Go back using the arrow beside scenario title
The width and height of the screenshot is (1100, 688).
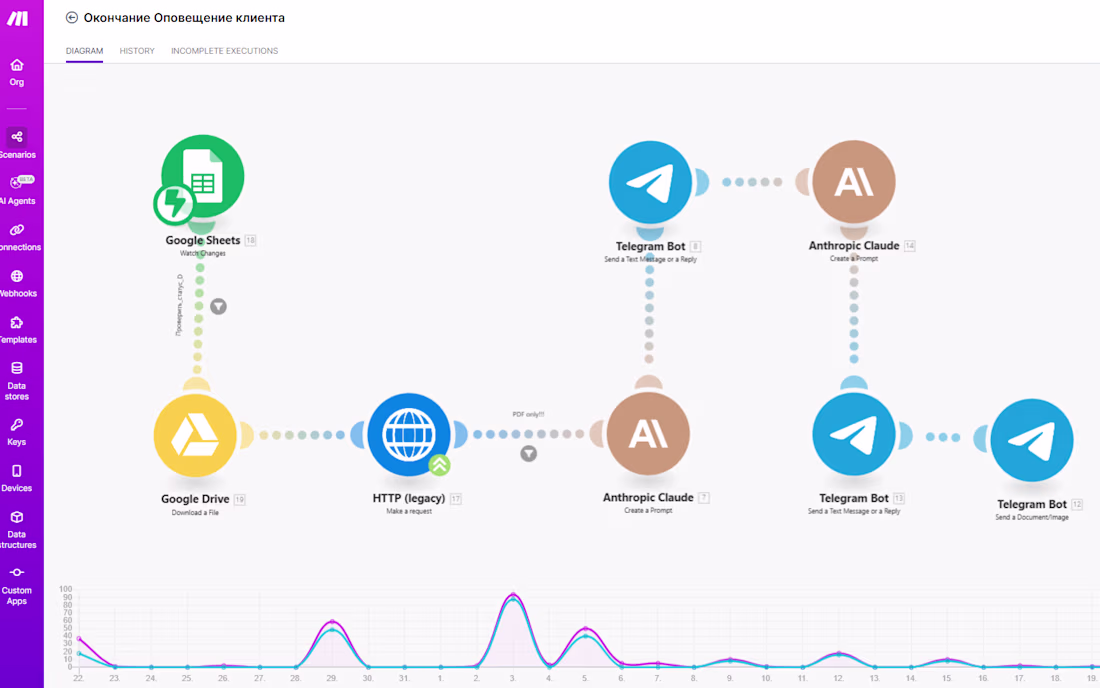[x=72, y=18]
